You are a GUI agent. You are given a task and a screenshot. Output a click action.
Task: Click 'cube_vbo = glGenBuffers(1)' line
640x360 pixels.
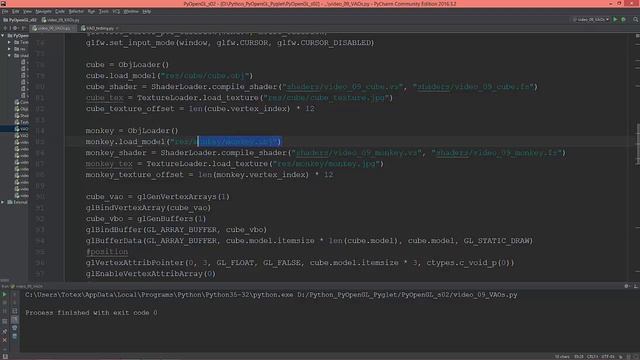146,219
